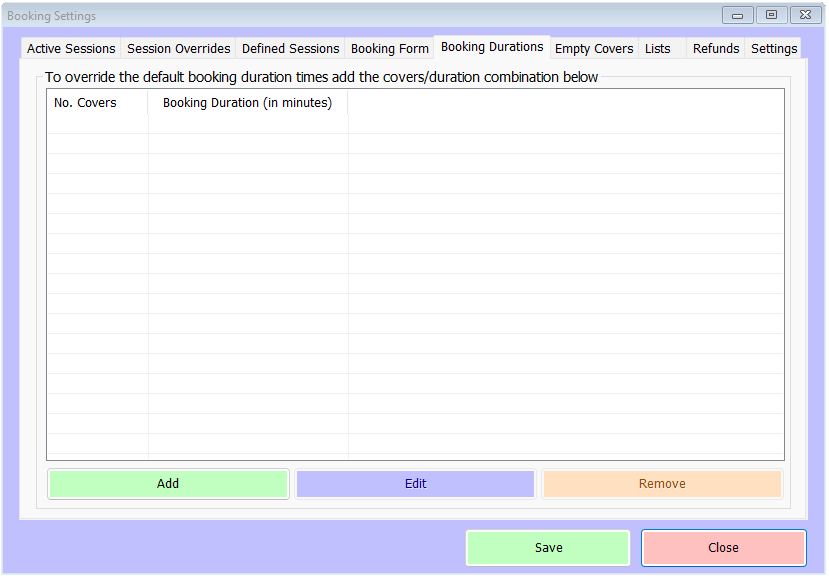
Task: Click the Edit button
Action: click(415, 484)
